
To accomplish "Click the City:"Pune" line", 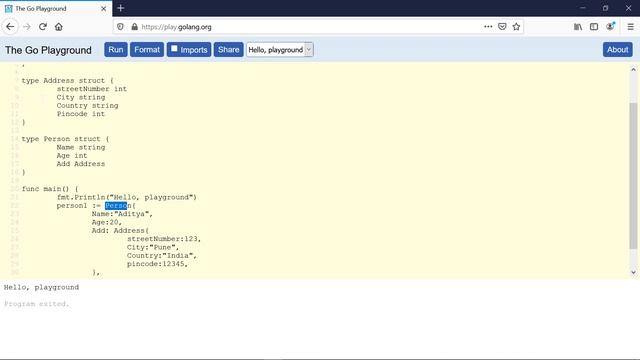I will pyautogui.click(x=153, y=247).
